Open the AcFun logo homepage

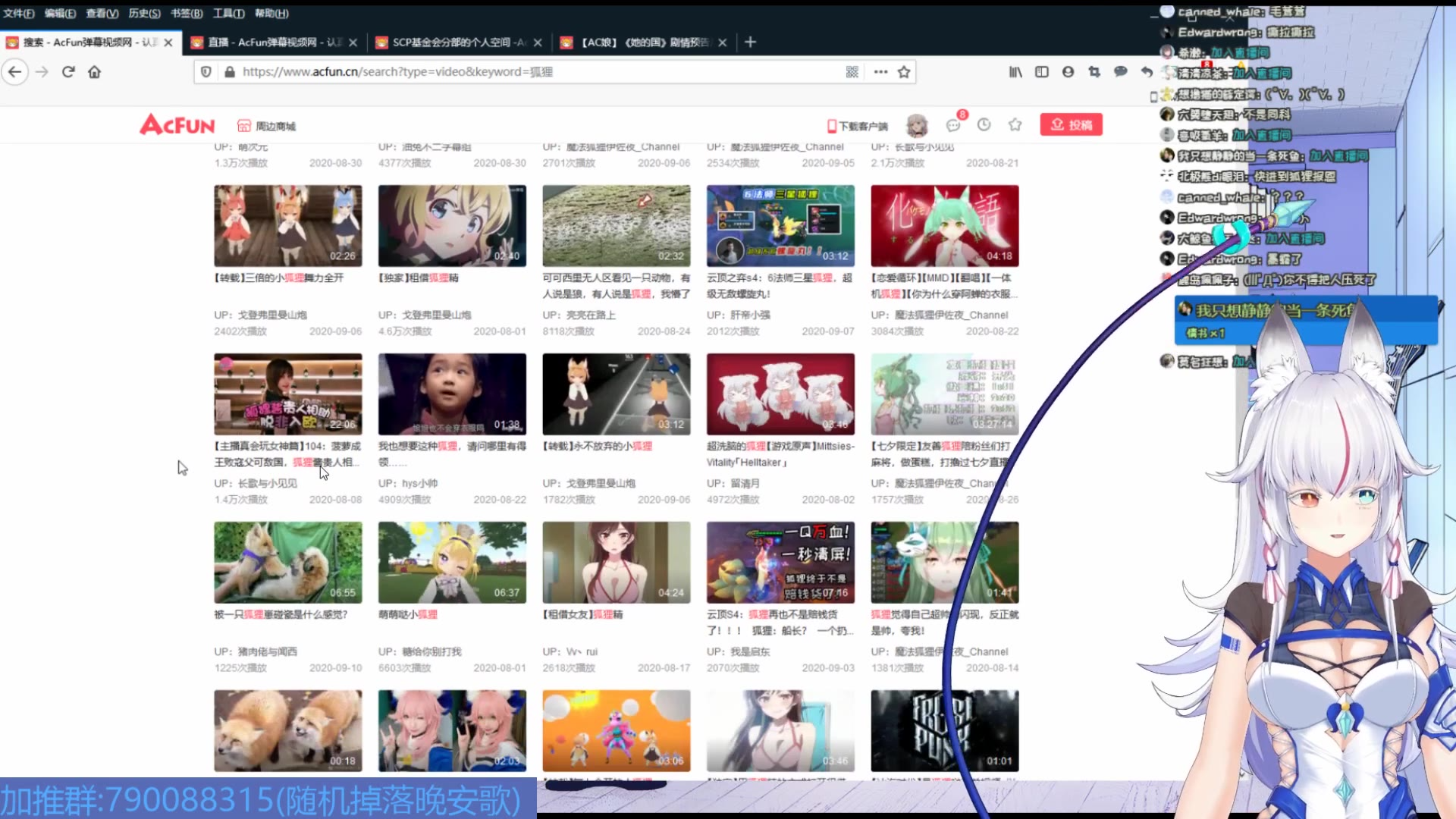click(177, 124)
